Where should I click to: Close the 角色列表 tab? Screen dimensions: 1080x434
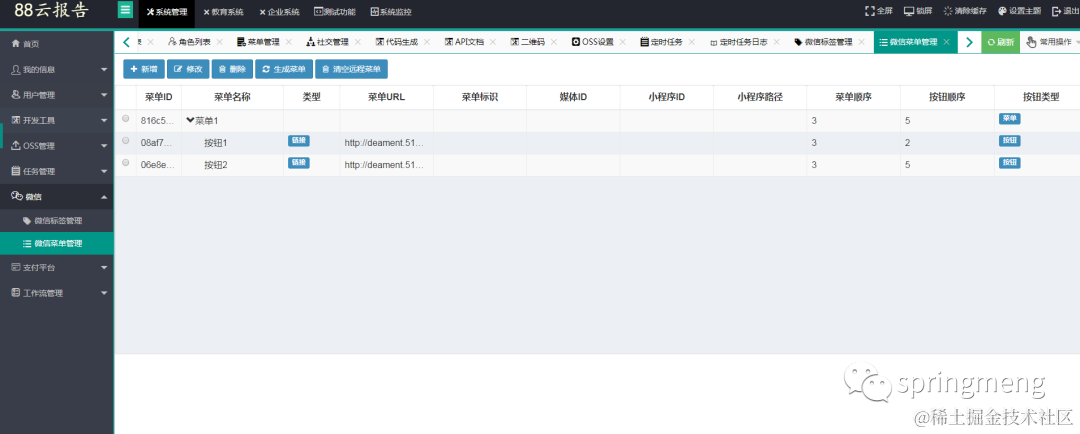[x=220, y=42]
